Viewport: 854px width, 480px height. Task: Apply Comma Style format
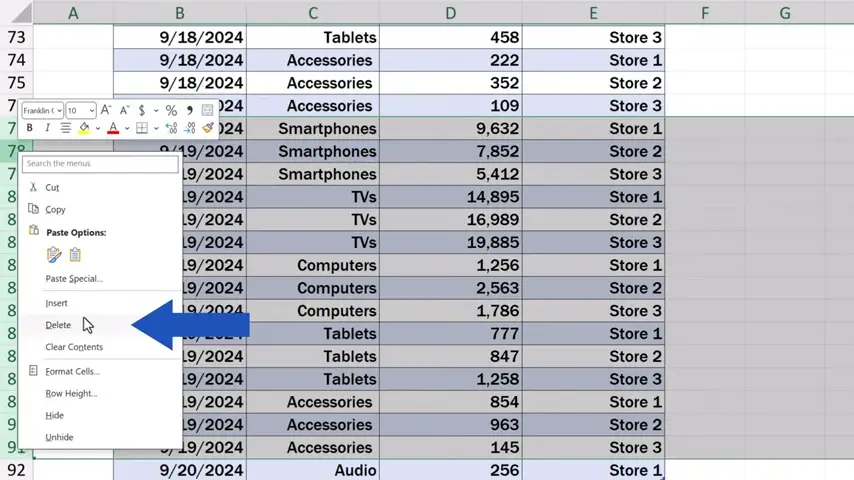pyautogui.click(x=189, y=110)
